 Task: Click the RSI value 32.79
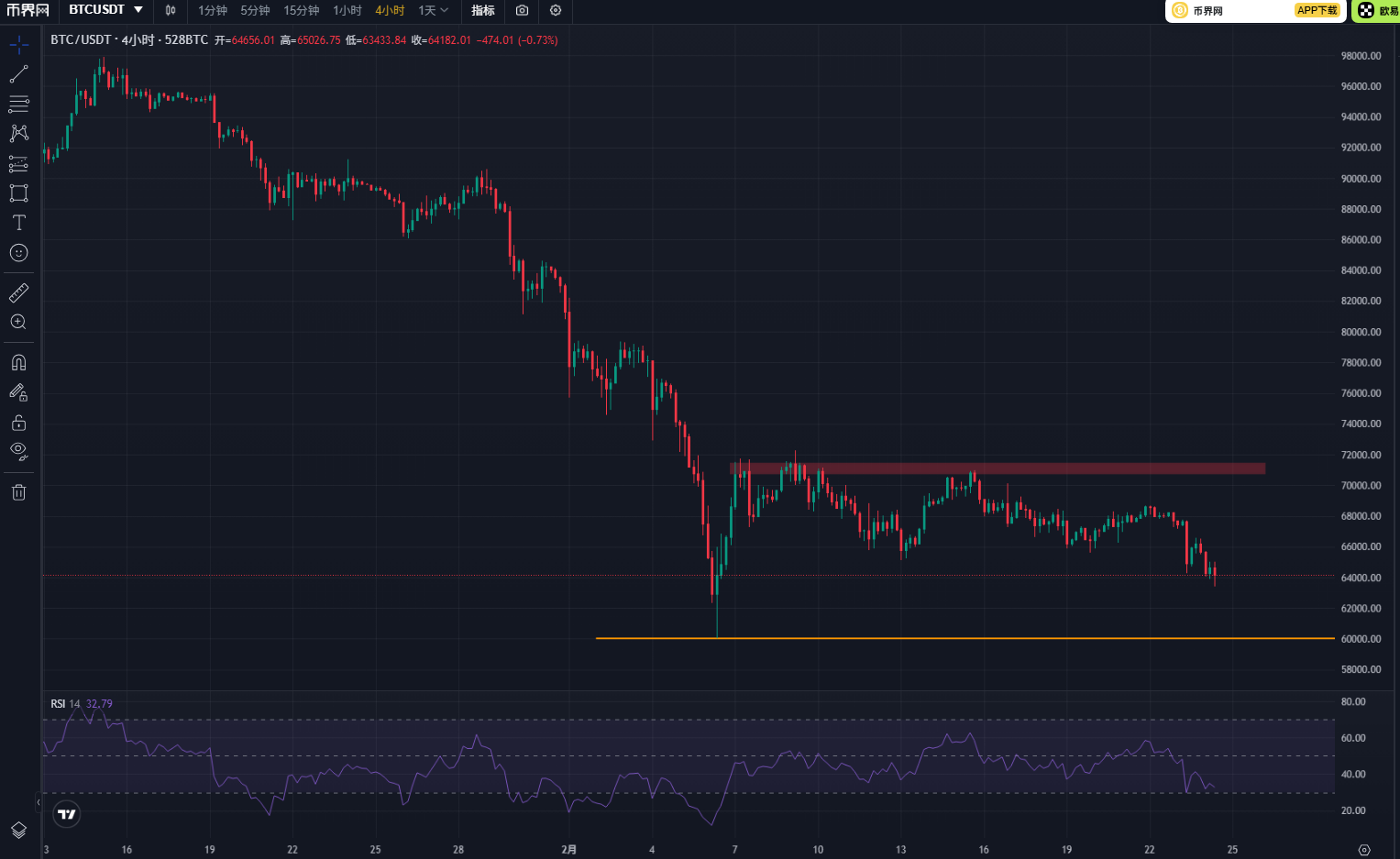pyautogui.click(x=99, y=704)
